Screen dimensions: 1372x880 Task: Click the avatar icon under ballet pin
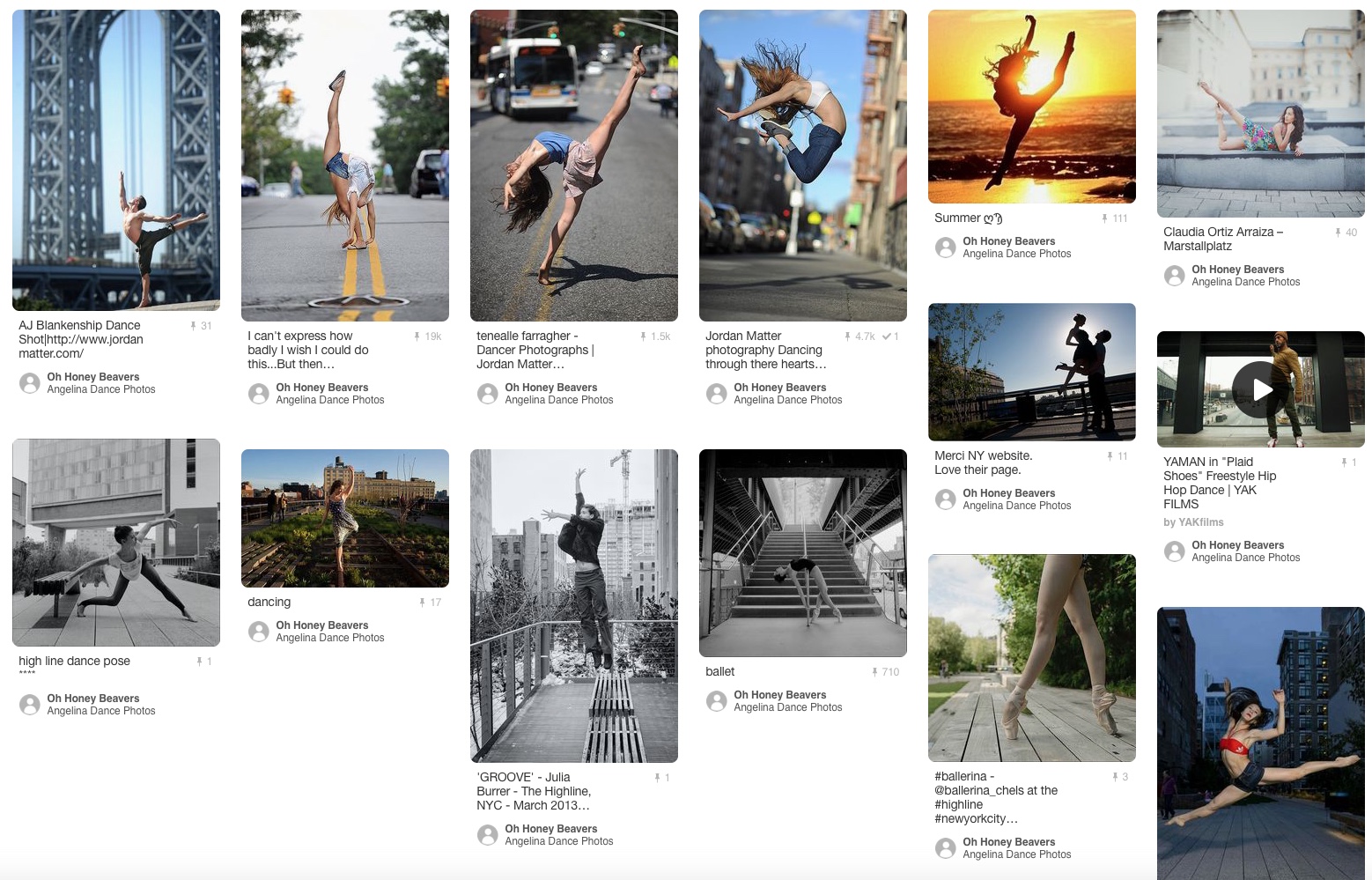coord(717,701)
